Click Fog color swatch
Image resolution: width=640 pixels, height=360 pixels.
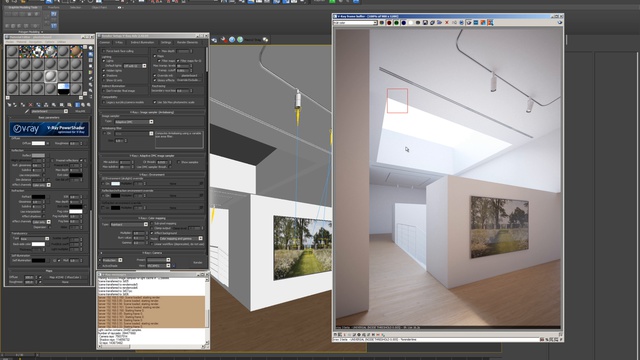click(76, 211)
